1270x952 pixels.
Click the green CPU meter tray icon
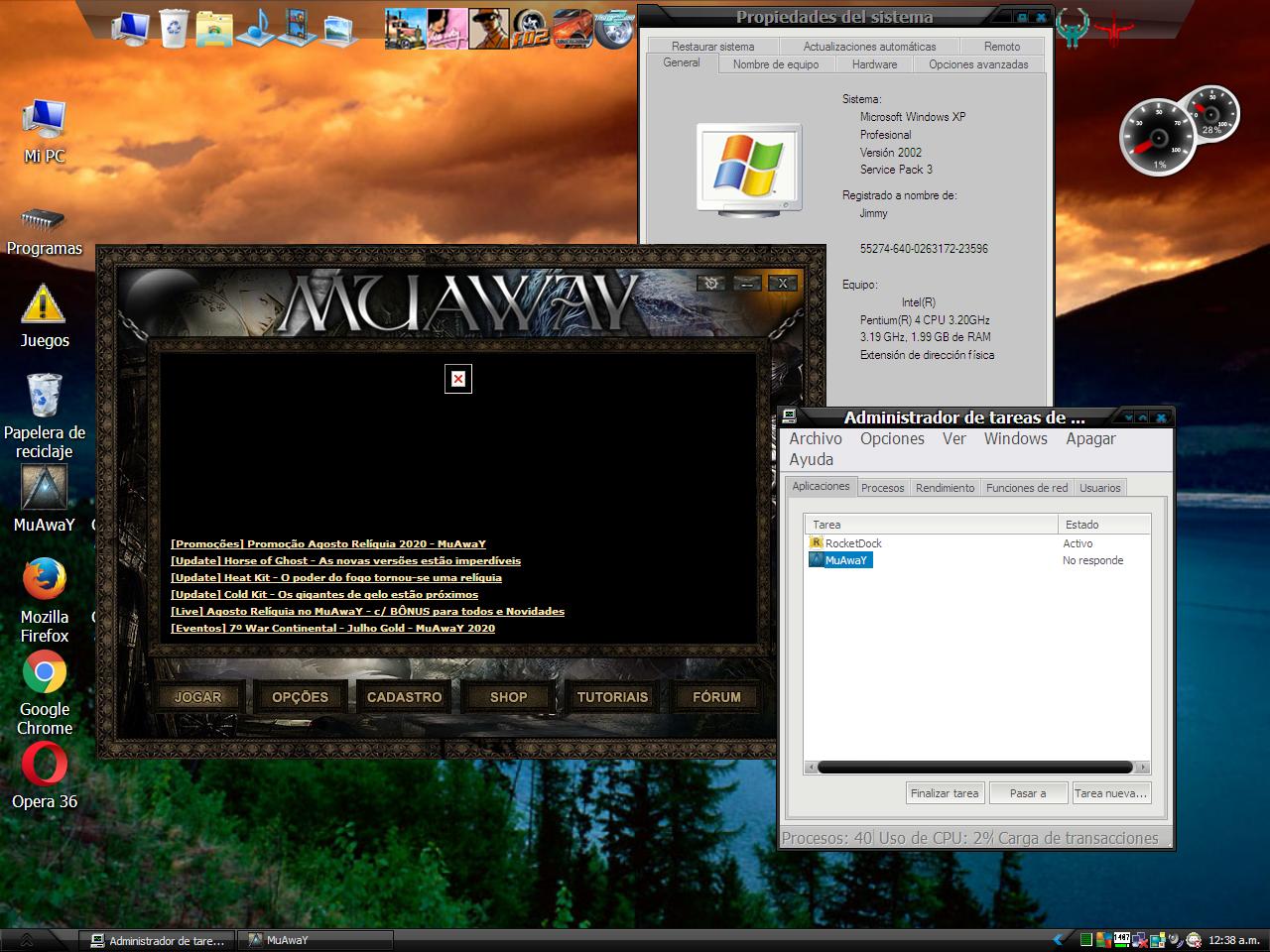click(x=1086, y=939)
